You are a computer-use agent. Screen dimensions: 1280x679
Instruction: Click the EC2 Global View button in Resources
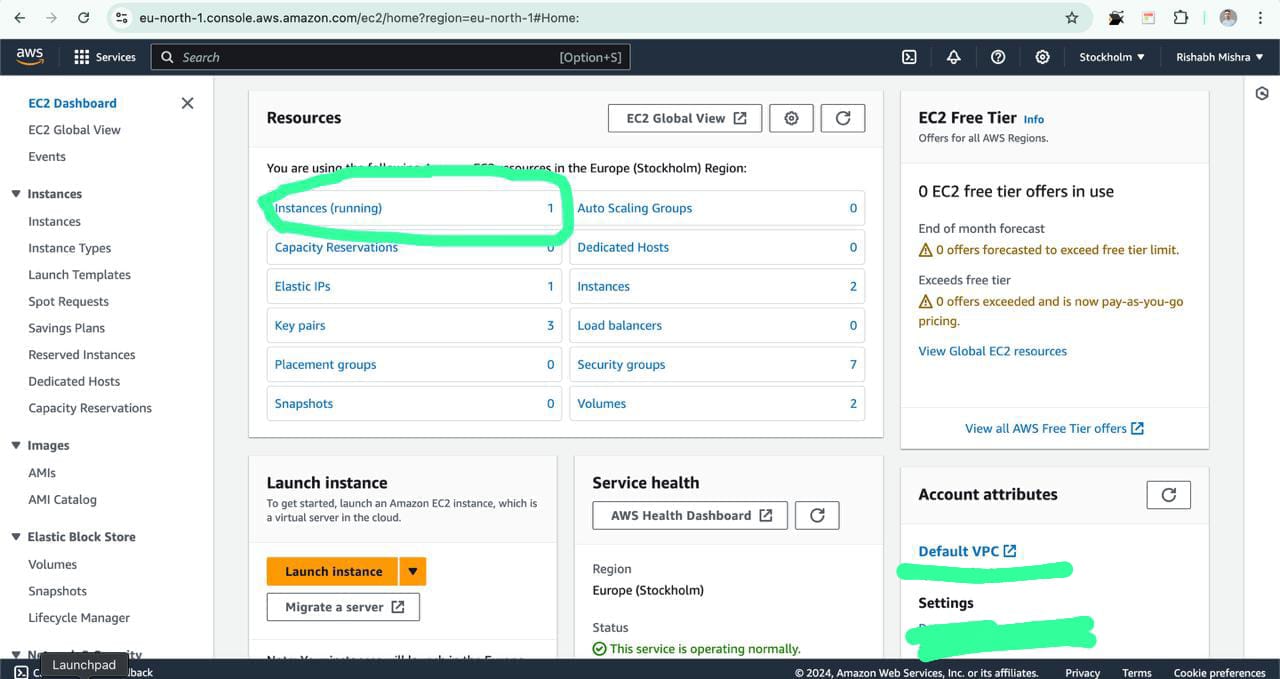point(685,118)
